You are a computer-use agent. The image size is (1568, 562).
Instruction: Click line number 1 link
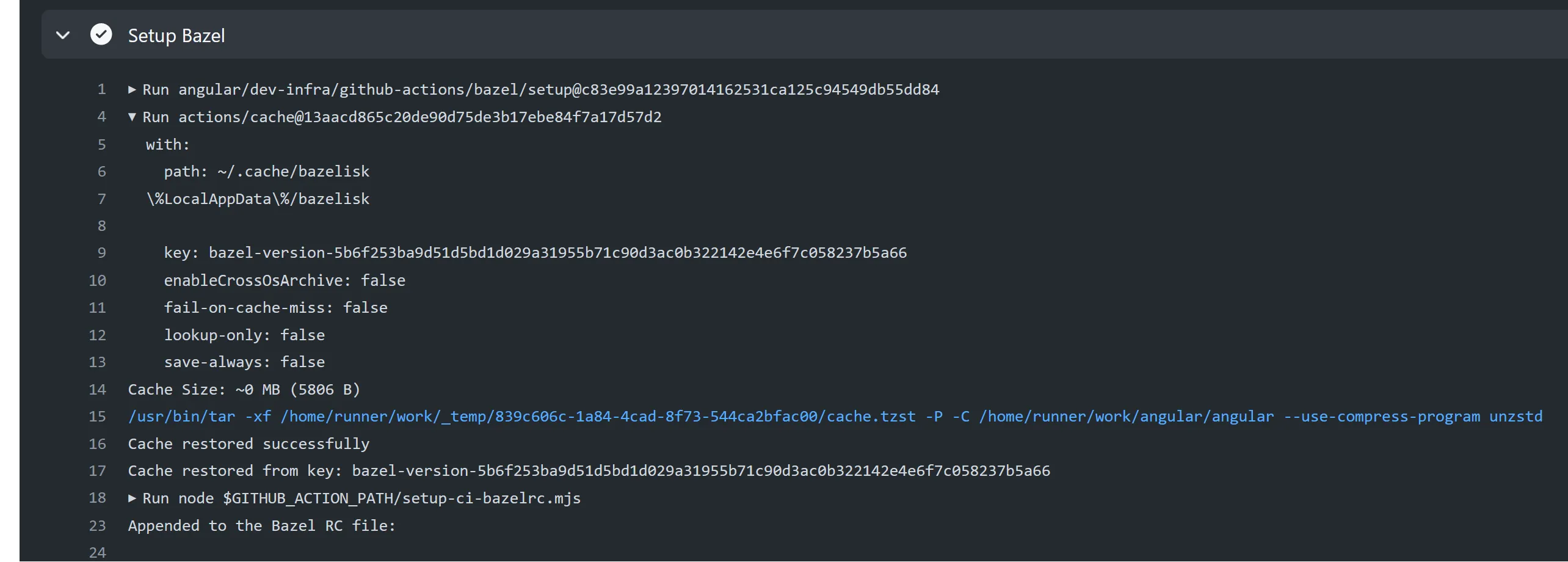[x=101, y=90]
